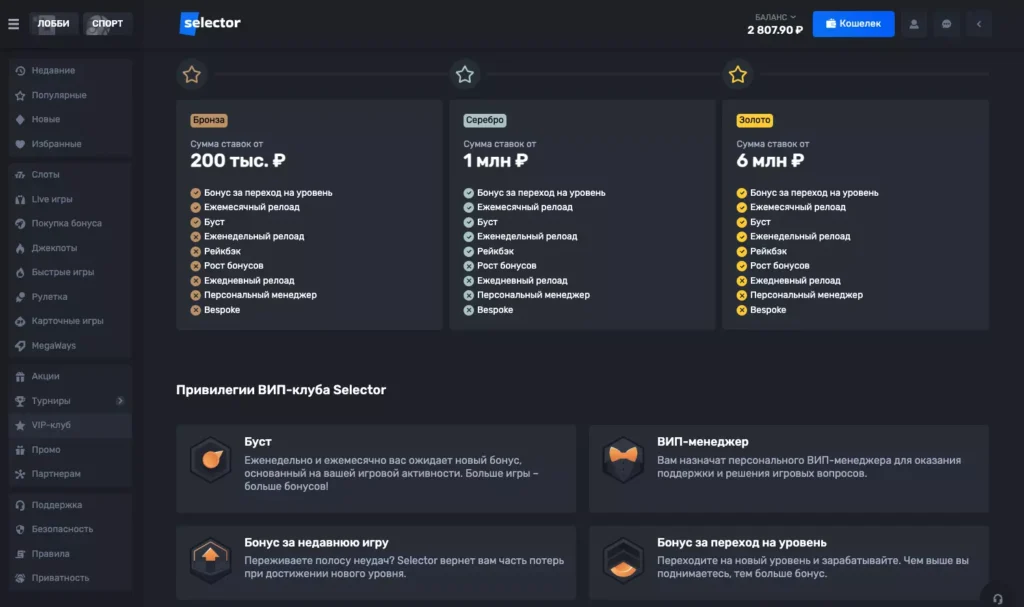Click the user profile icon

[913, 24]
